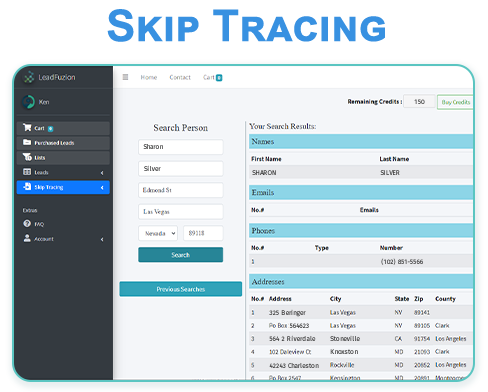Screen dimensions: 488x392
Task: Click the Search button
Action: pyautogui.click(x=181, y=255)
